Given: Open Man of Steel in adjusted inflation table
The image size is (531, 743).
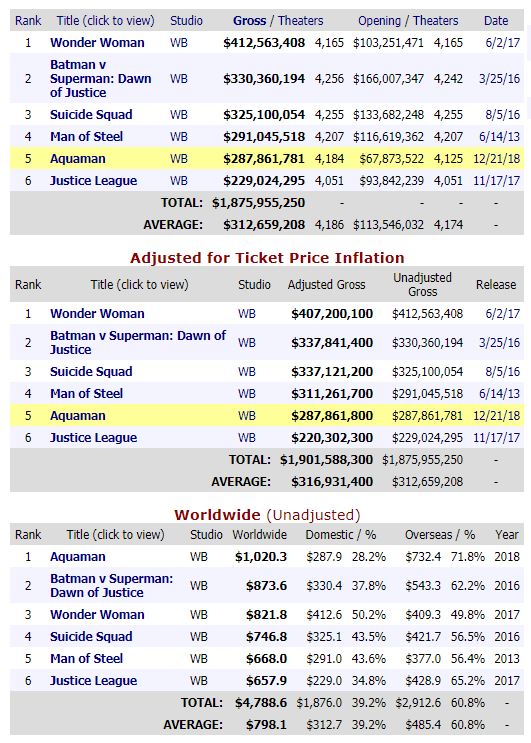Looking at the screenshot, I should coord(86,394).
